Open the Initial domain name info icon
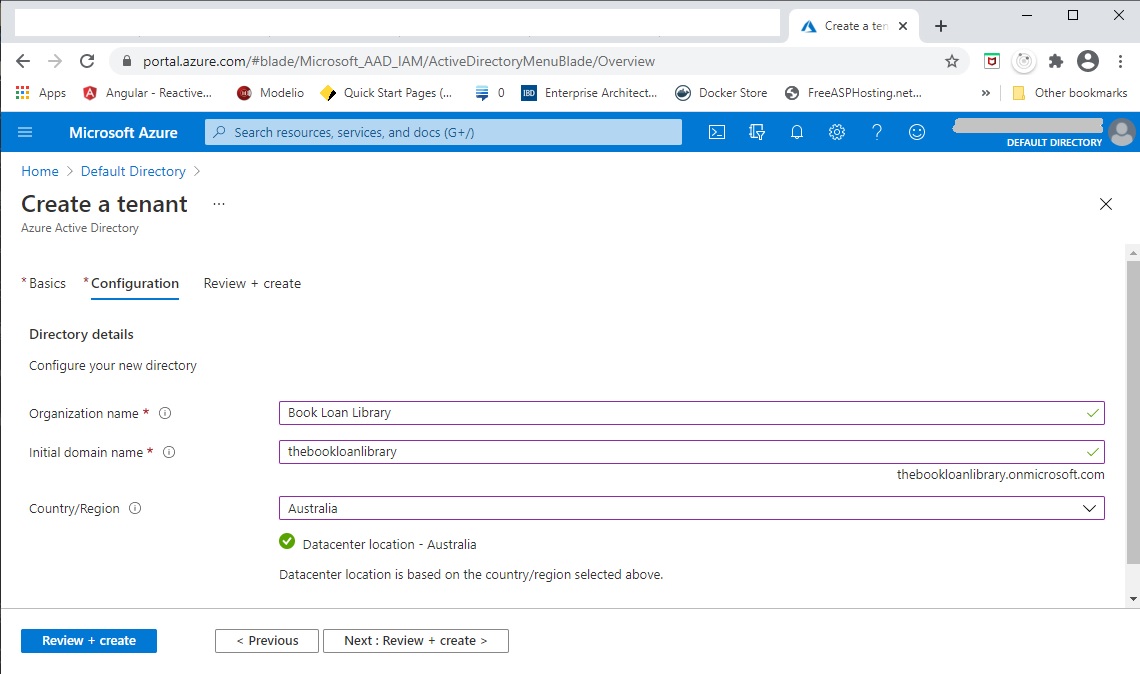Screen dimensions: 1140x674 coord(167,452)
